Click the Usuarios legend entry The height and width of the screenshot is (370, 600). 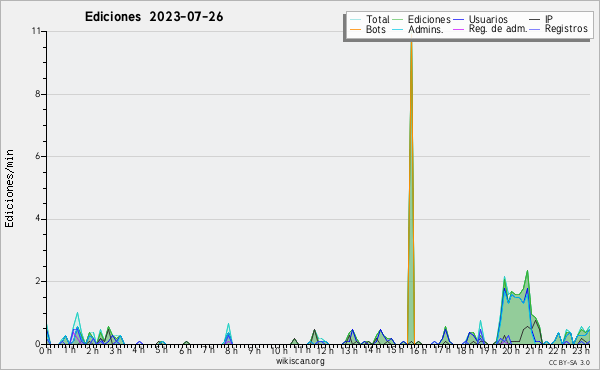coord(480,19)
